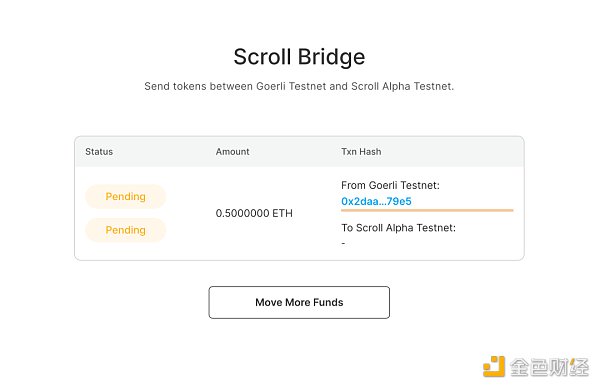Click the From Goerli Testnet label
600x388 pixels.
390,186
